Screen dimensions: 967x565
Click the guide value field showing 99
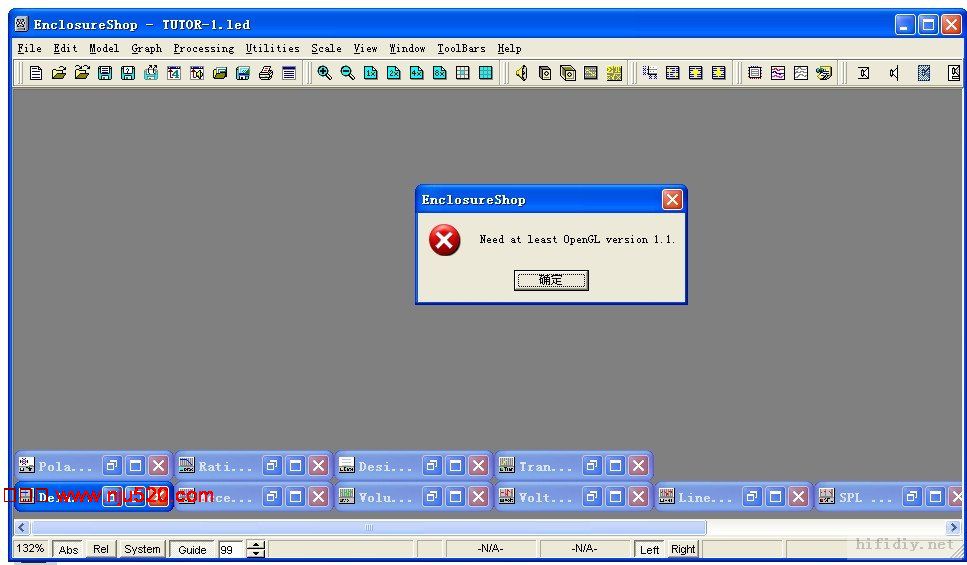point(231,549)
